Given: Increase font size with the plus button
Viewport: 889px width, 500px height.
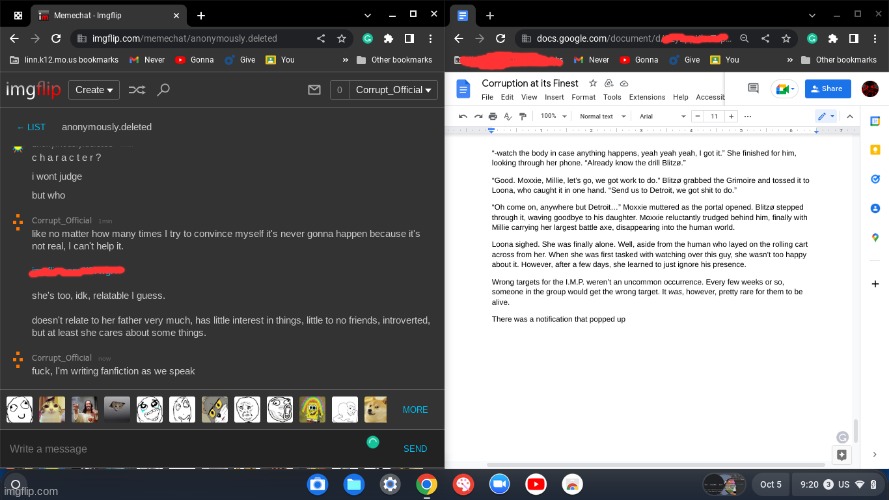Looking at the screenshot, I should (x=732, y=117).
